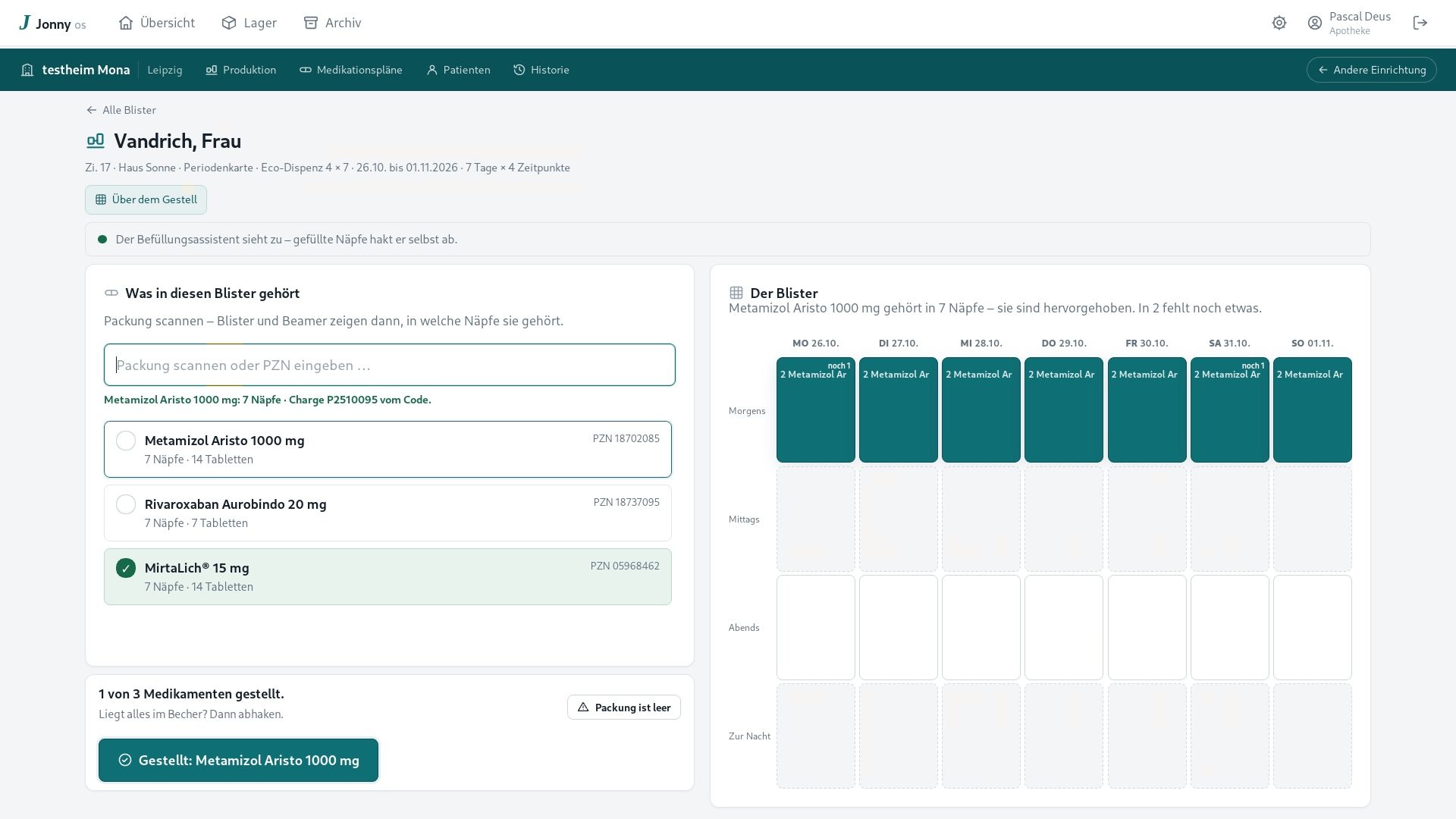Click the logout icon
1456x819 pixels.
[x=1420, y=23]
